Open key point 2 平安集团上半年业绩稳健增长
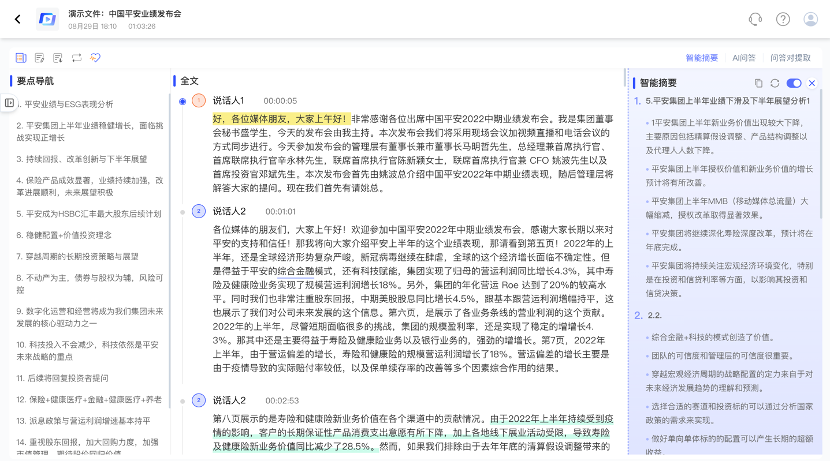The width and height of the screenshot is (830, 462). (89, 131)
